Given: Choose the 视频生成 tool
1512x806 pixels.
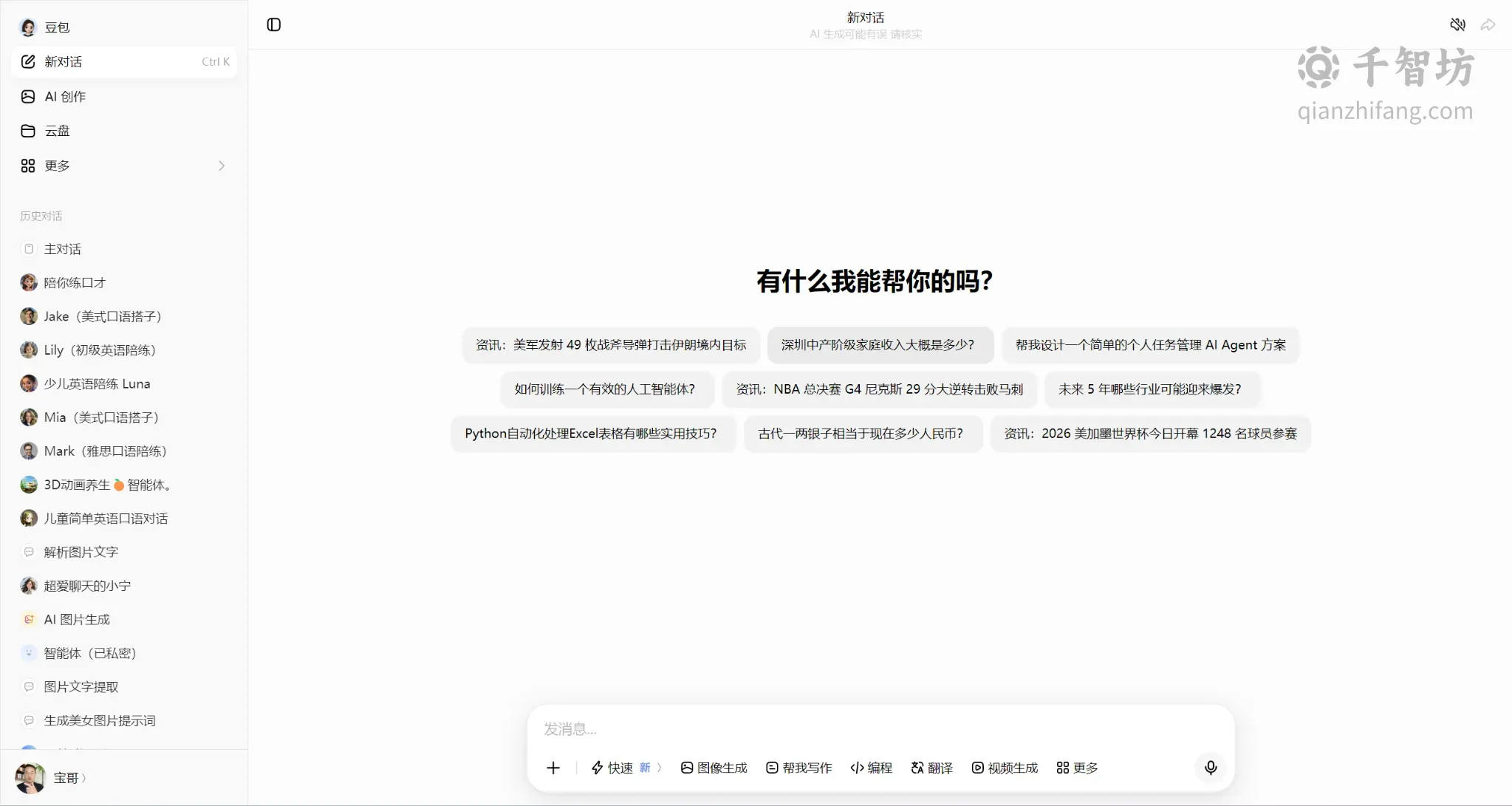Looking at the screenshot, I should pyautogui.click(x=1005, y=768).
